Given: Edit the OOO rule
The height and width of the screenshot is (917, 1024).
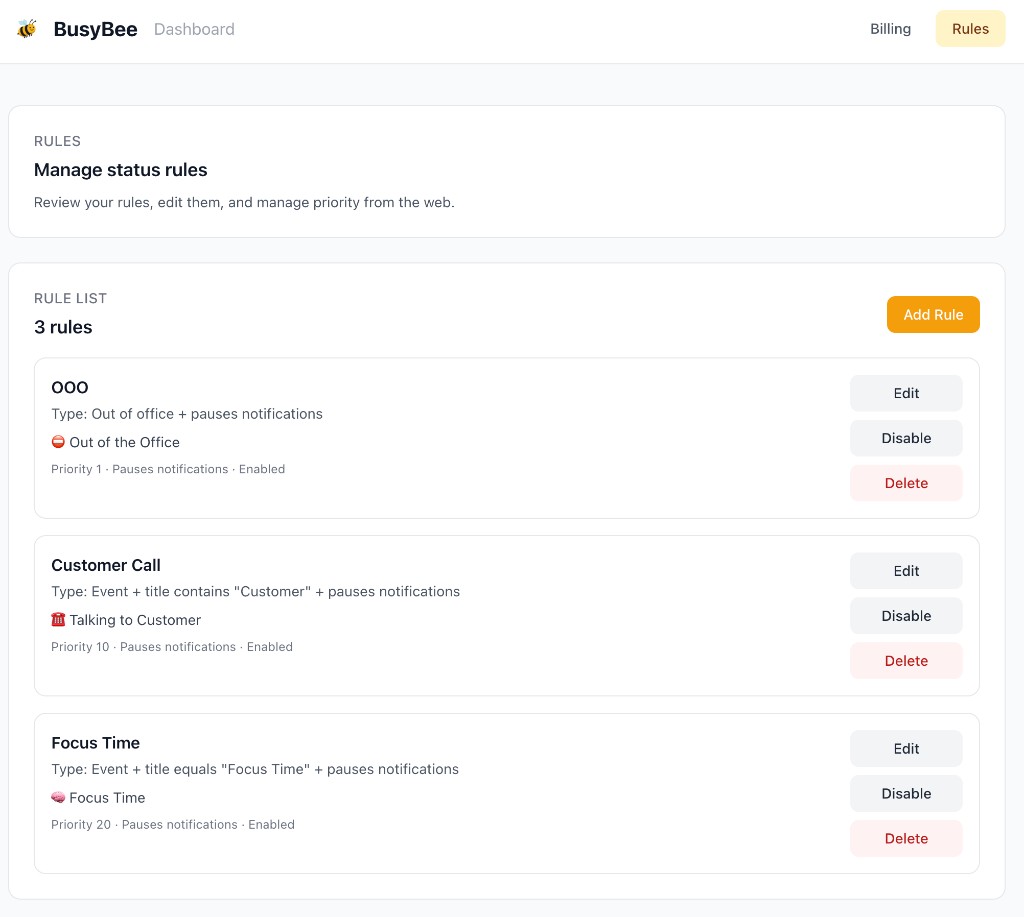Looking at the screenshot, I should 906,393.
